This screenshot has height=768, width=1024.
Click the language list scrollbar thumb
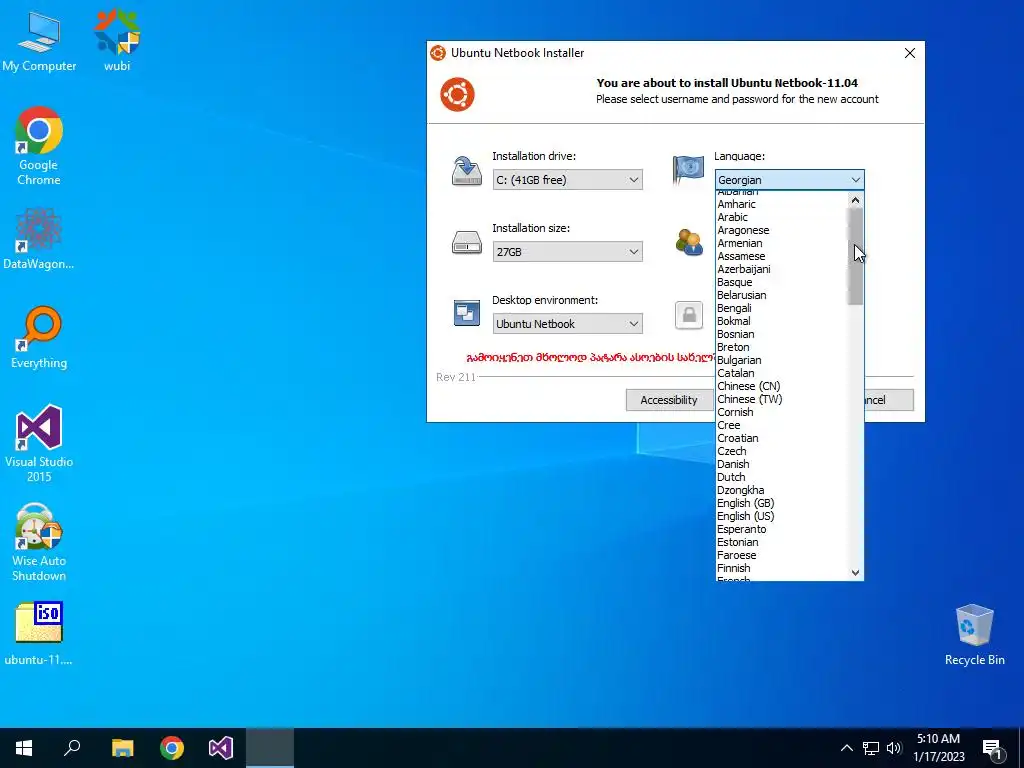coord(855,257)
